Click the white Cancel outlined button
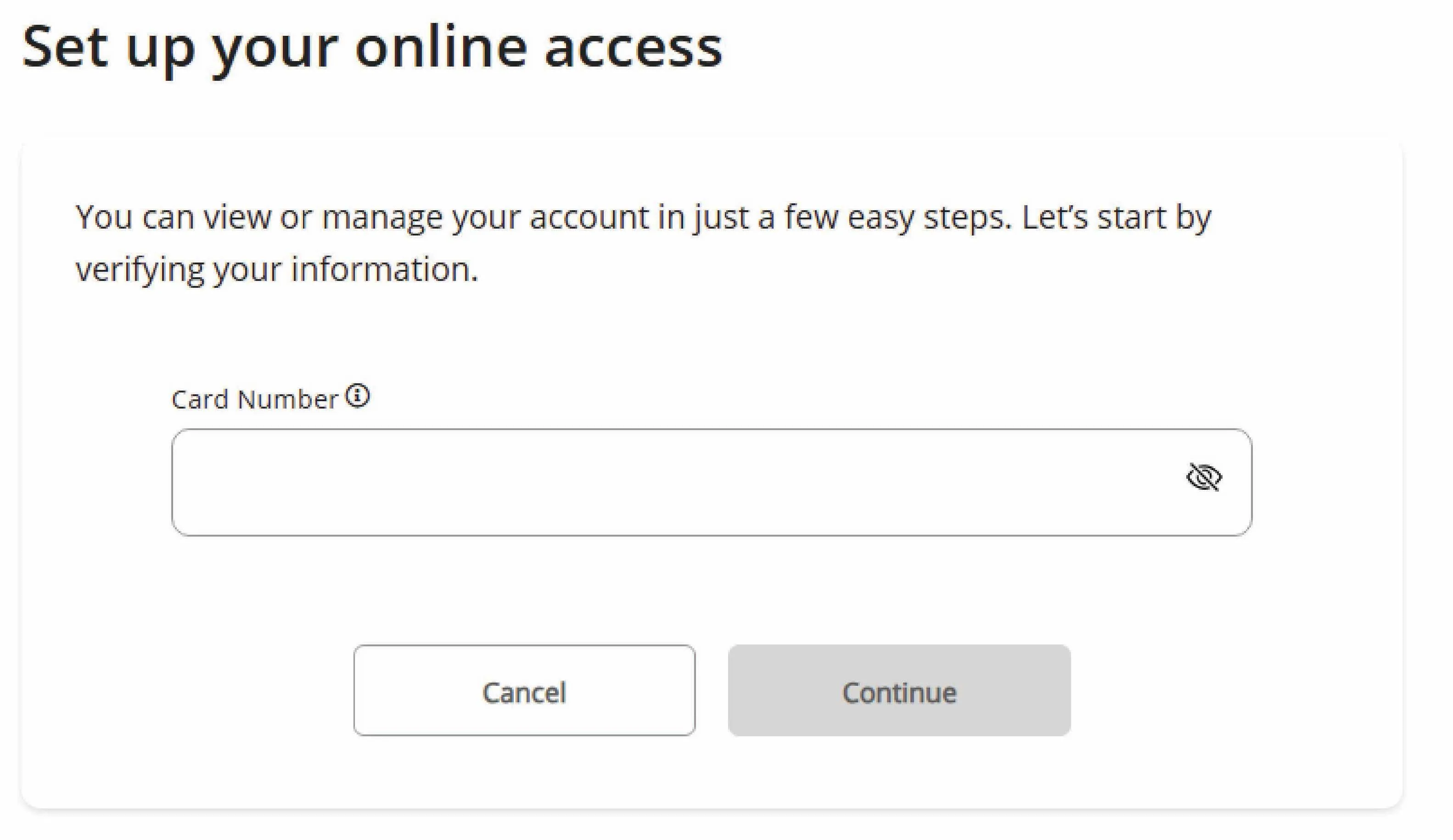The width and height of the screenshot is (1453, 840). point(524,691)
